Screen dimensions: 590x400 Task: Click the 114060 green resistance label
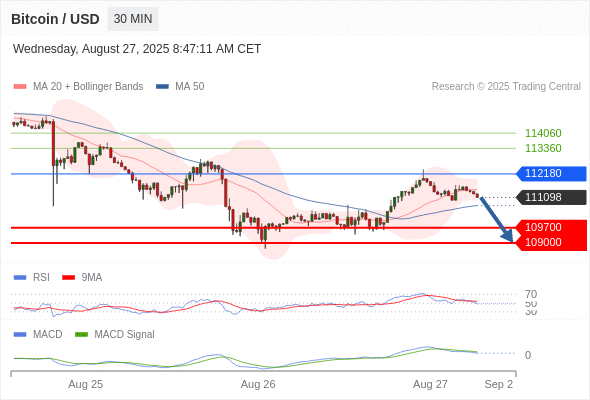point(543,133)
